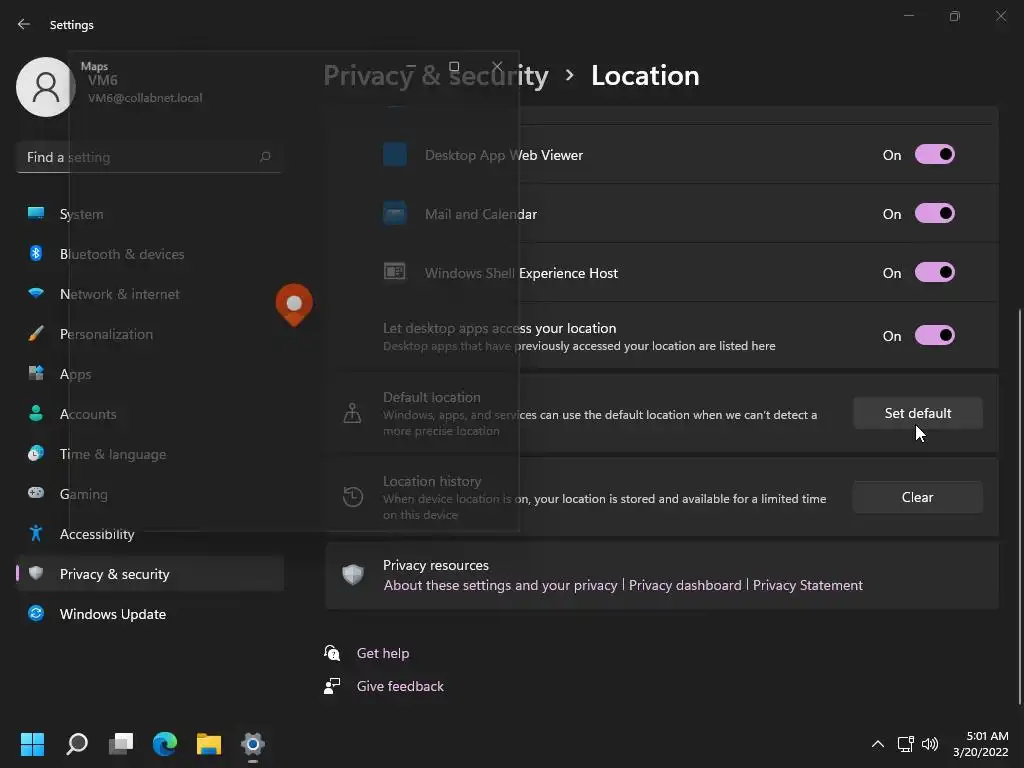The width and height of the screenshot is (1024, 768).
Task: Go to Personalization settings
Action: click(150, 334)
